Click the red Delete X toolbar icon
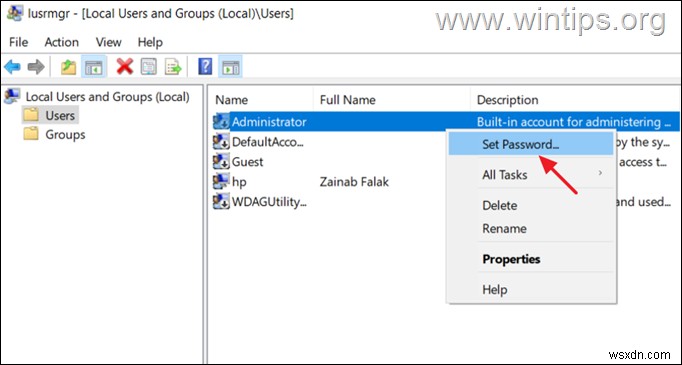This screenshot has width=682, height=365. pyautogui.click(x=125, y=67)
